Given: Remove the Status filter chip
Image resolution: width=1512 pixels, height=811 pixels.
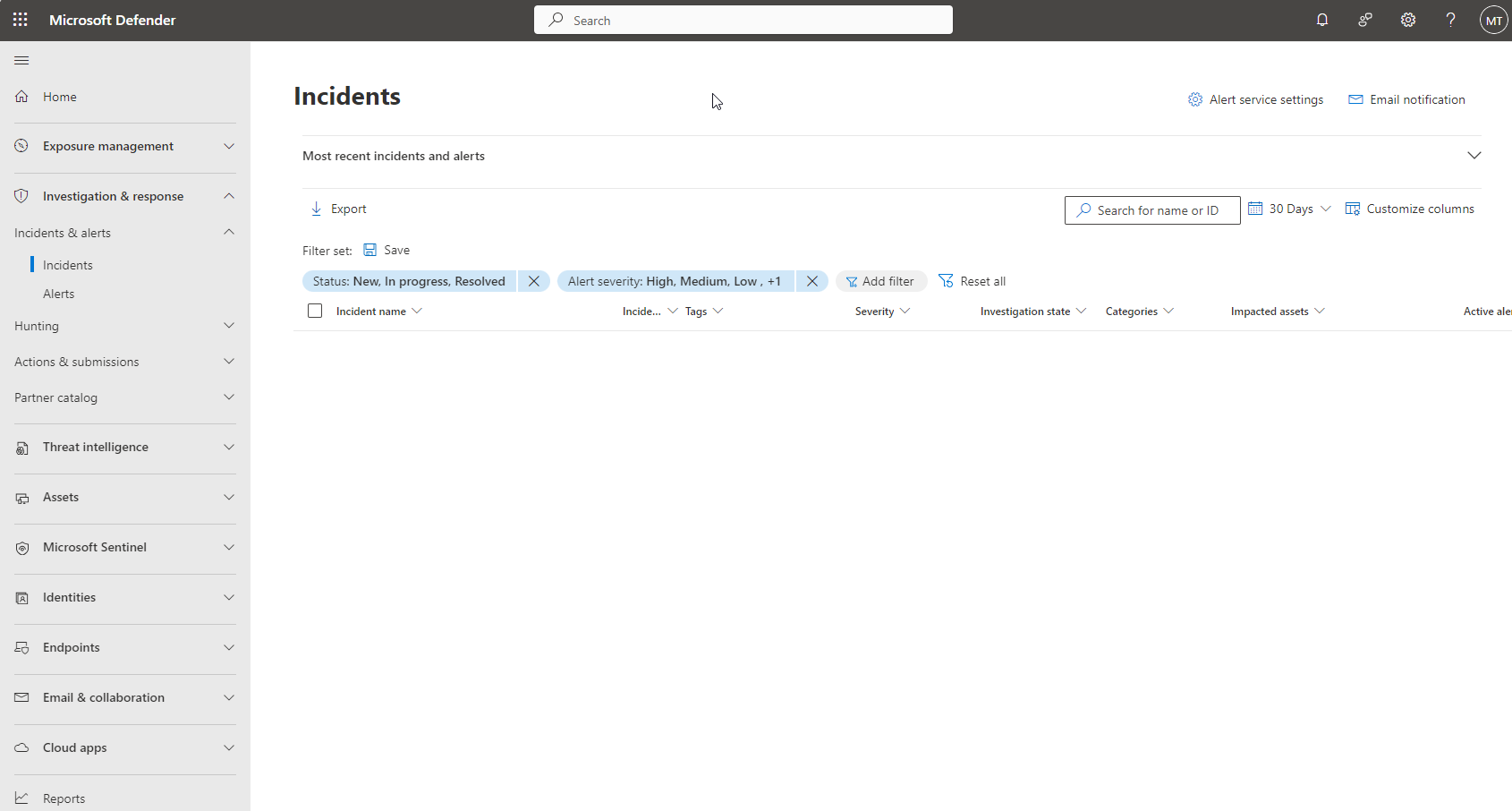Looking at the screenshot, I should 534,281.
